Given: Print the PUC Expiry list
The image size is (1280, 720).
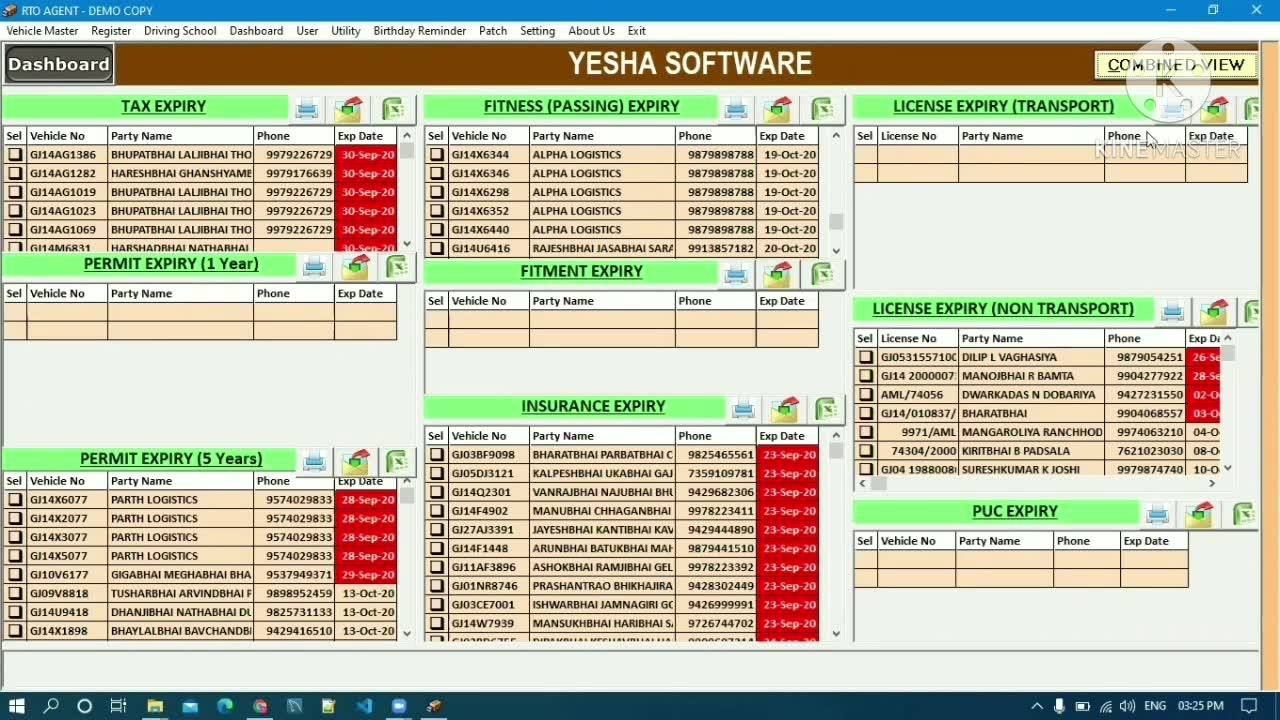Looking at the screenshot, I should coord(1157,514).
